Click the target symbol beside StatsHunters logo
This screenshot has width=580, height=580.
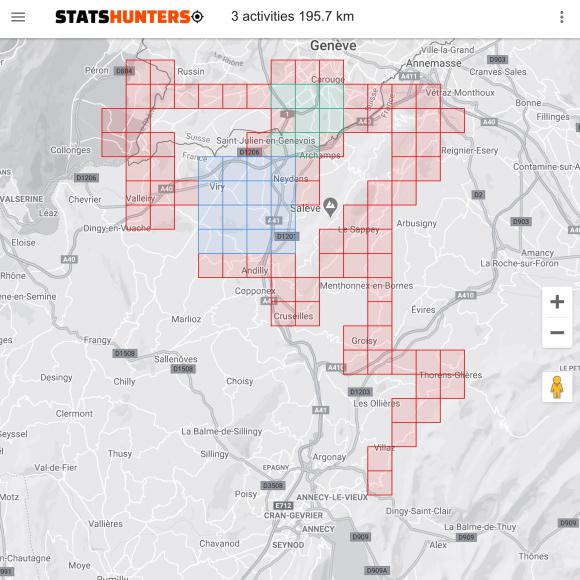(198, 17)
